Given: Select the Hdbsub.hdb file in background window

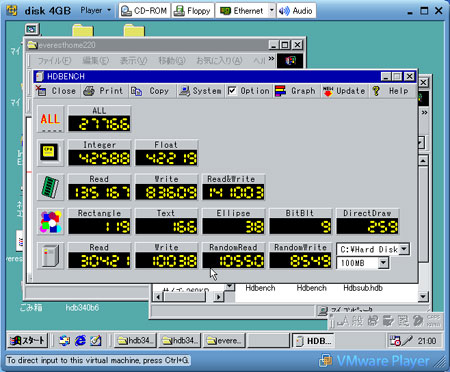Looking at the screenshot, I should [x=363, y=288].
